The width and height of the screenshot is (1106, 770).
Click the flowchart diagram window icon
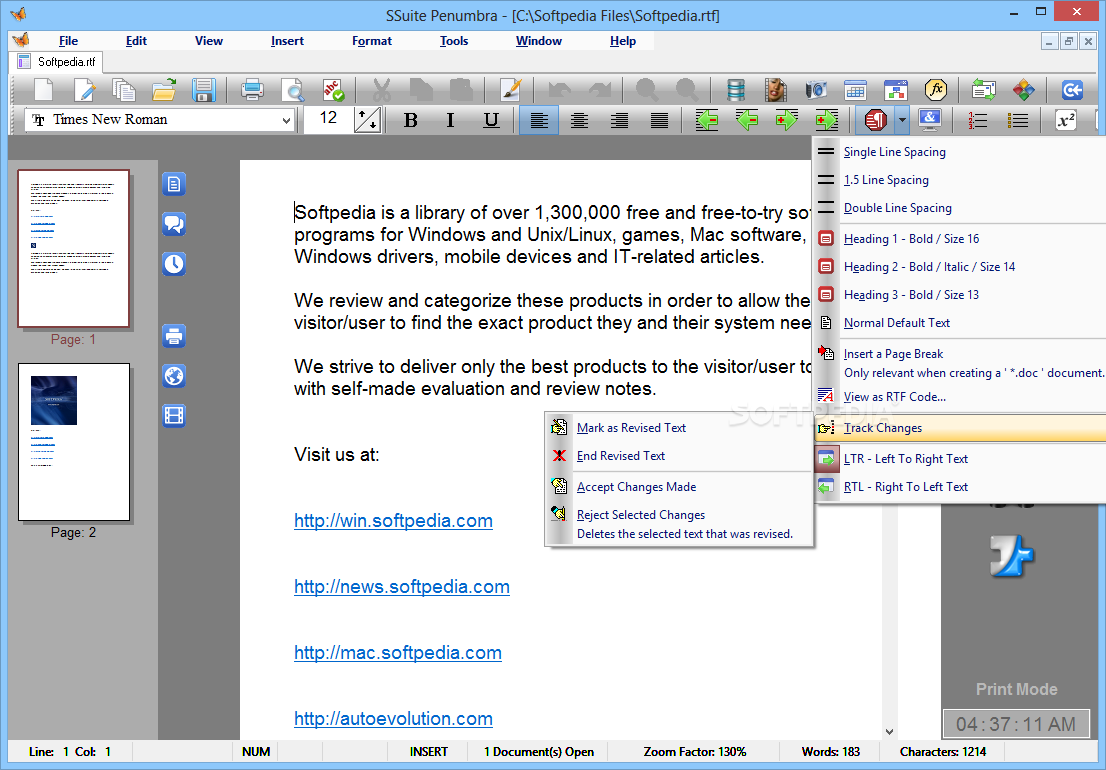[x=896, y=90]
